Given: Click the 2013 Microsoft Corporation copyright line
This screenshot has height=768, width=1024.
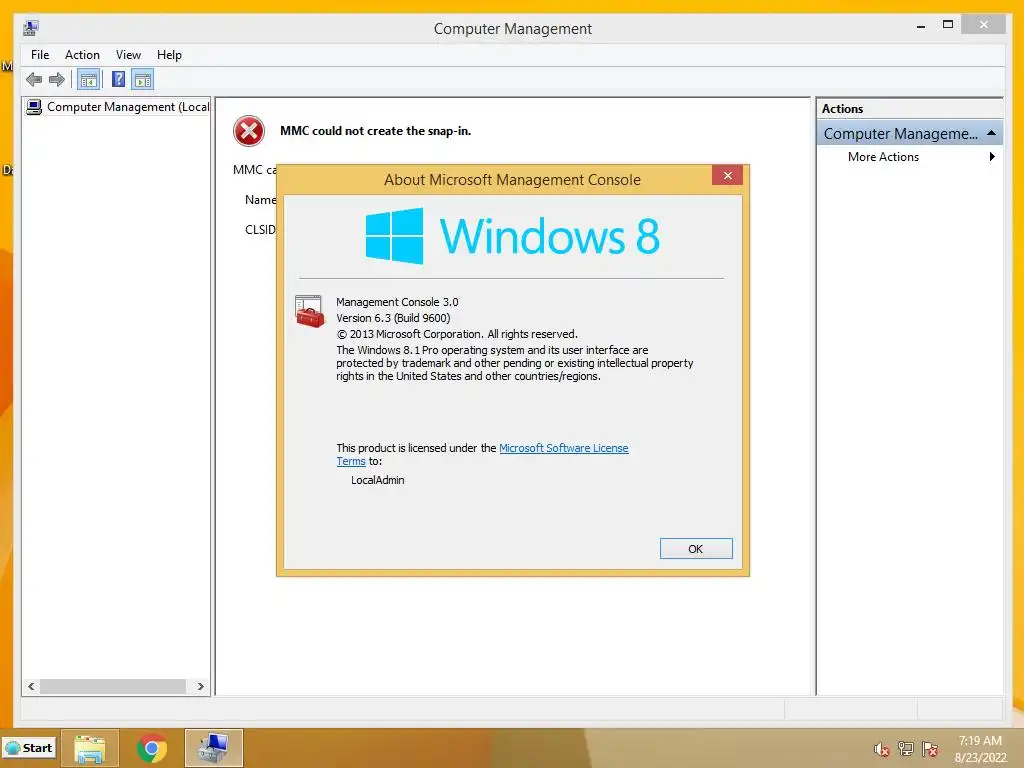Looking at the screenshot, I should [457, 334].
